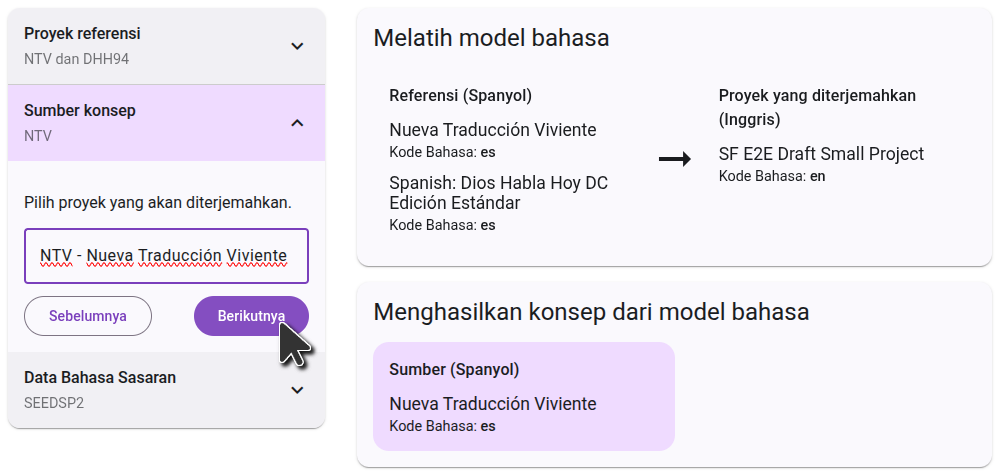Collapse Sumber konsep using its chevron

297,123
